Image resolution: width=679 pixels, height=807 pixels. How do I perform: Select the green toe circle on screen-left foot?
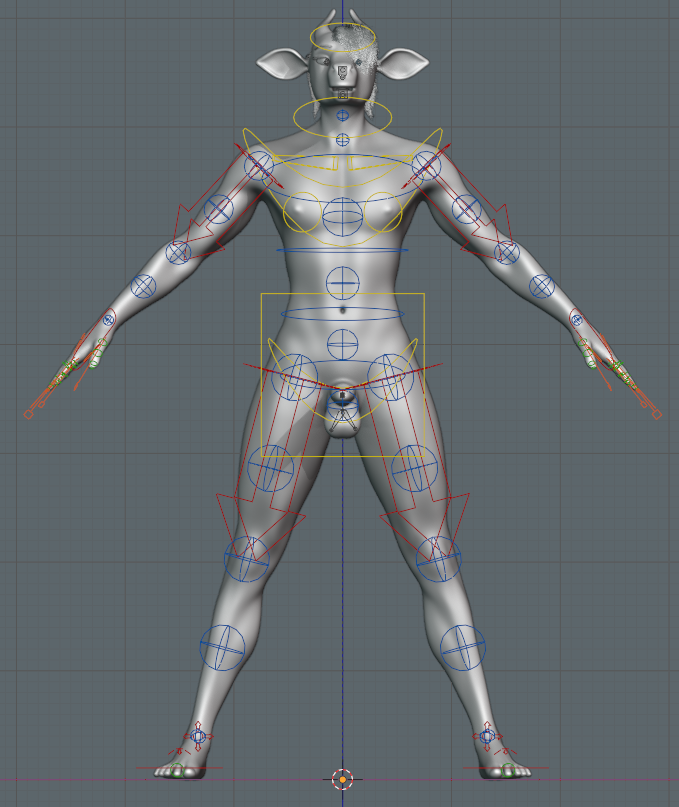(177, 770)
